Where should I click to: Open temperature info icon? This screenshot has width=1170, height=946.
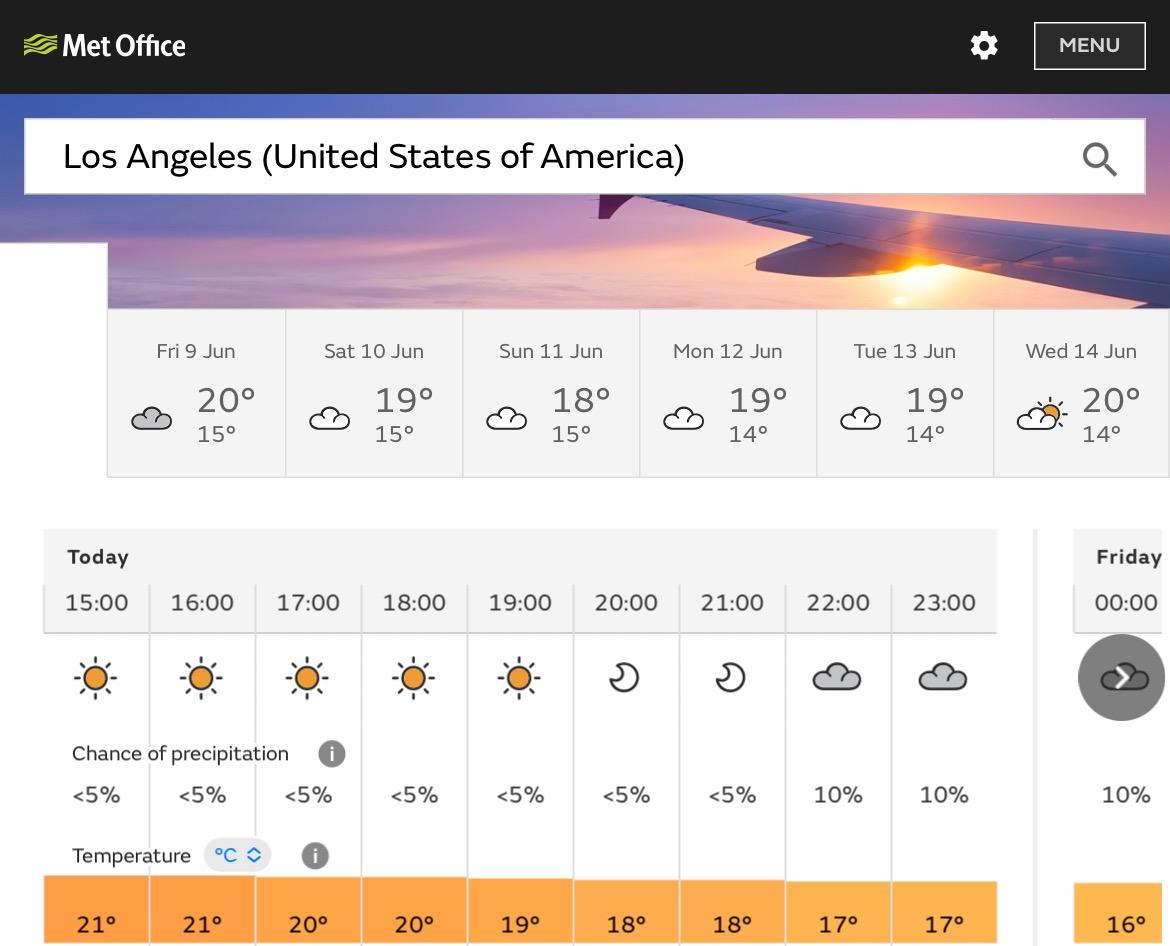coord(315,856)
